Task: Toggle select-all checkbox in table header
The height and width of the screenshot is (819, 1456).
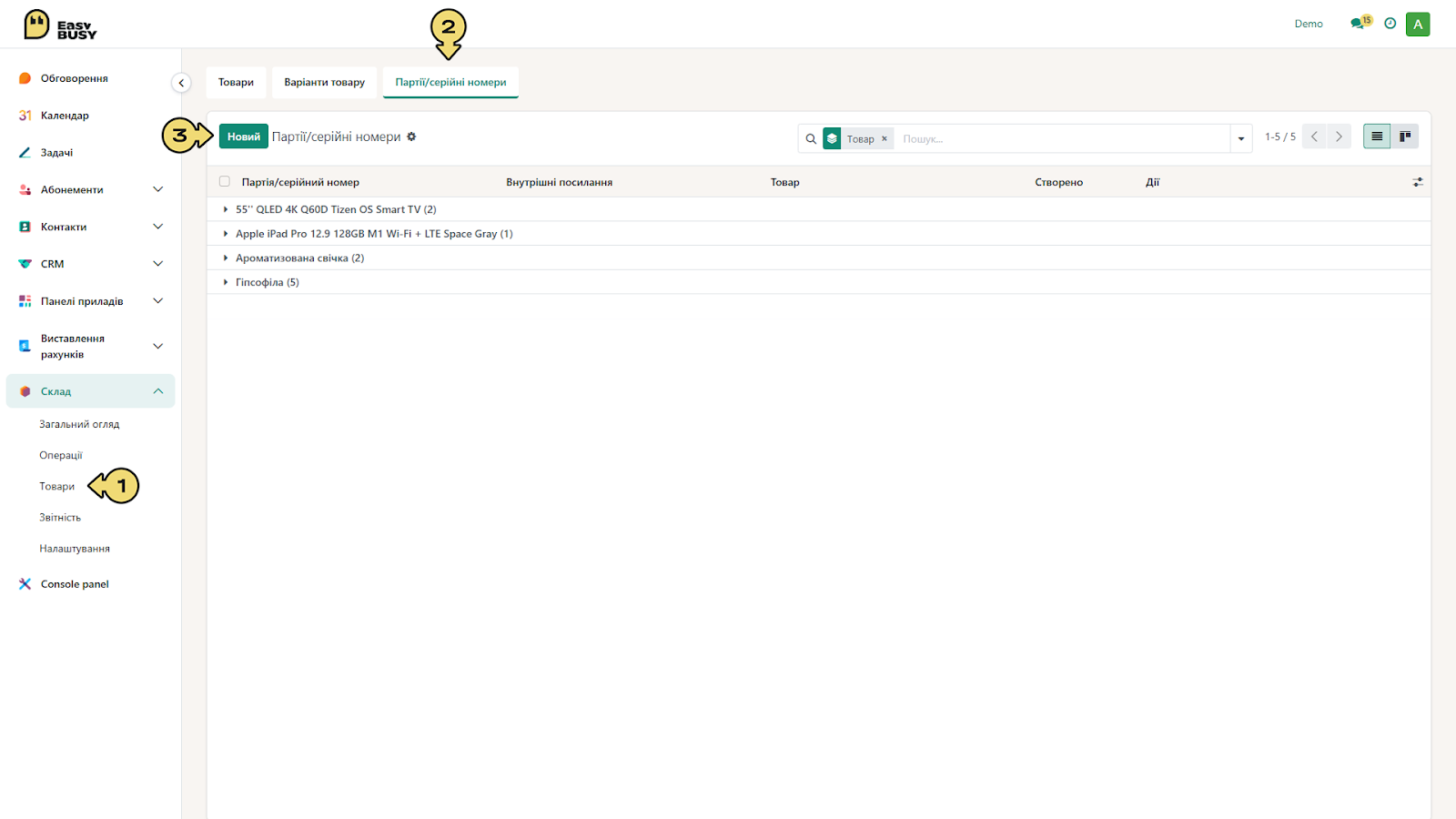Action: coord(225,182)
